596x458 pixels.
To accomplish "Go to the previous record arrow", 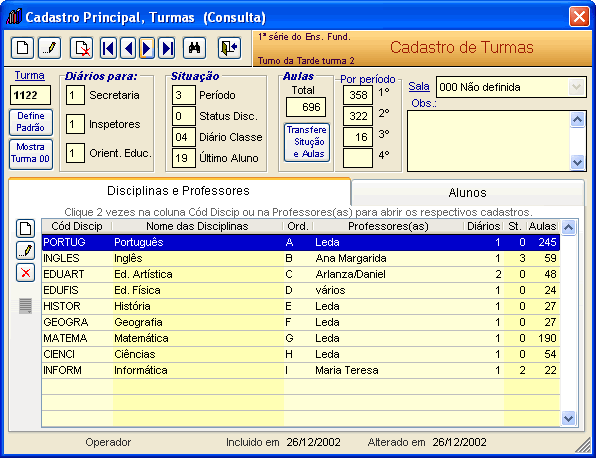I will click(x=128, y=48).
